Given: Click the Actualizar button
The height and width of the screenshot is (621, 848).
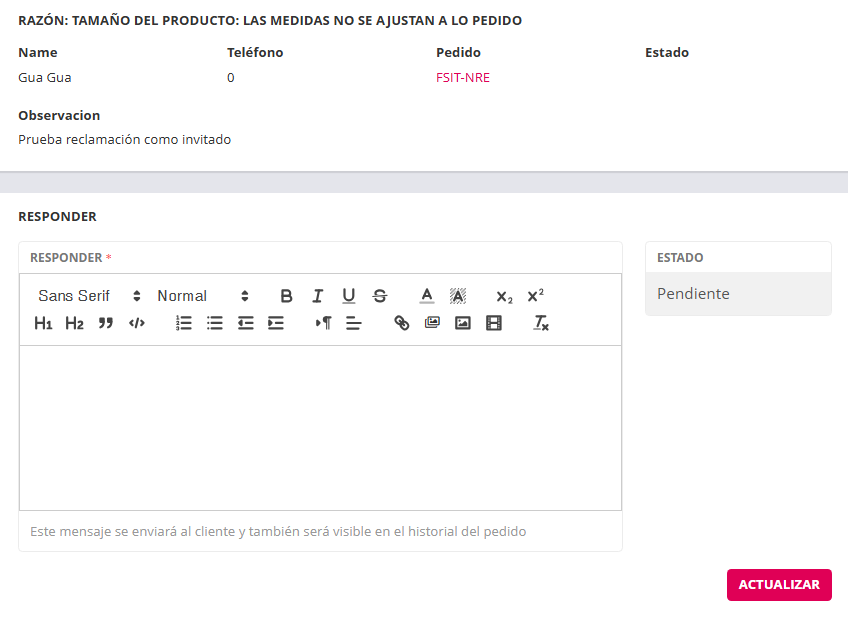Looking at the screenshot, I should (x=779, y=585).
